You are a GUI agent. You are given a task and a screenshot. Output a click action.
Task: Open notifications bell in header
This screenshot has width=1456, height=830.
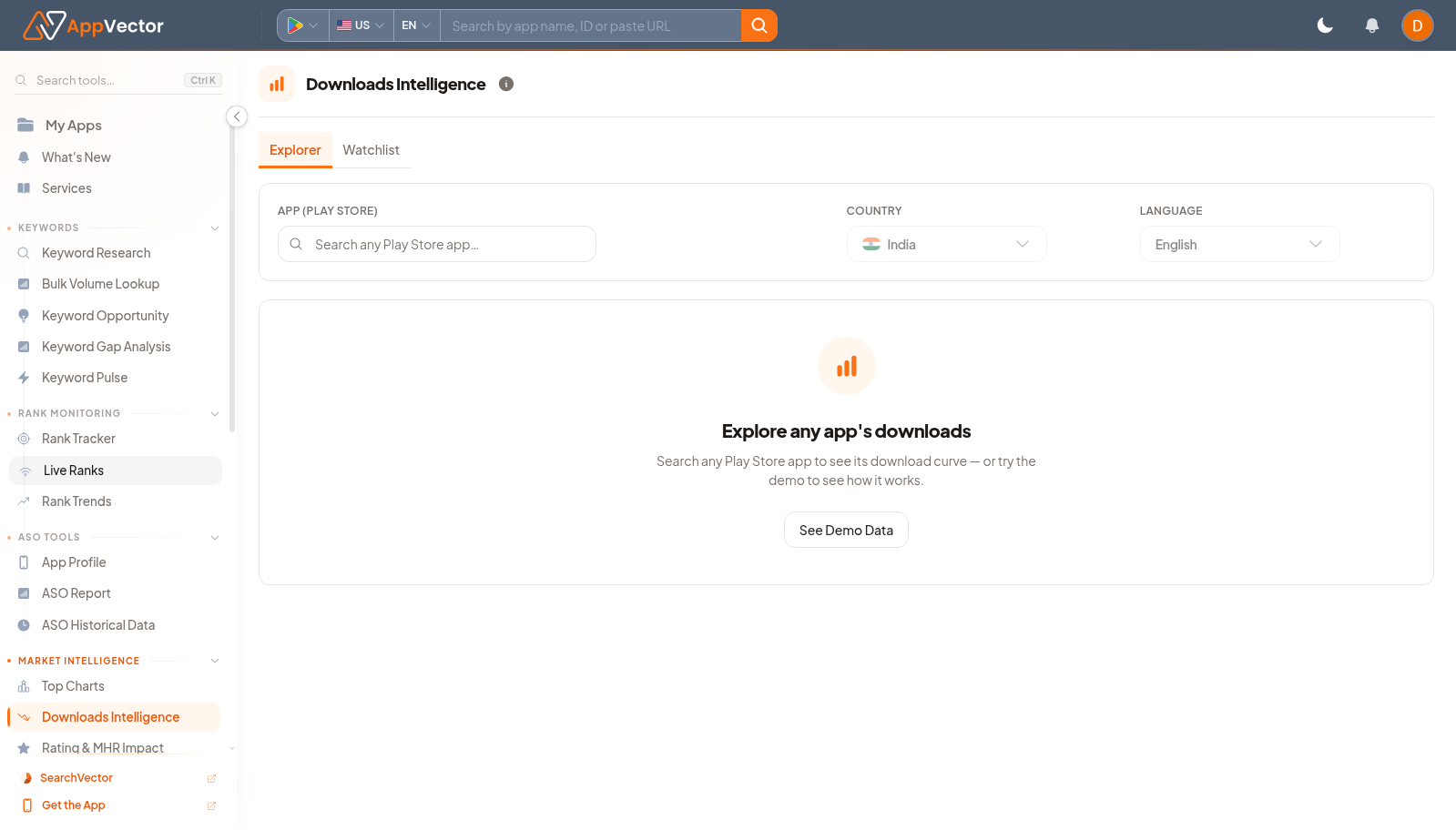click(x=1371, y=25)
